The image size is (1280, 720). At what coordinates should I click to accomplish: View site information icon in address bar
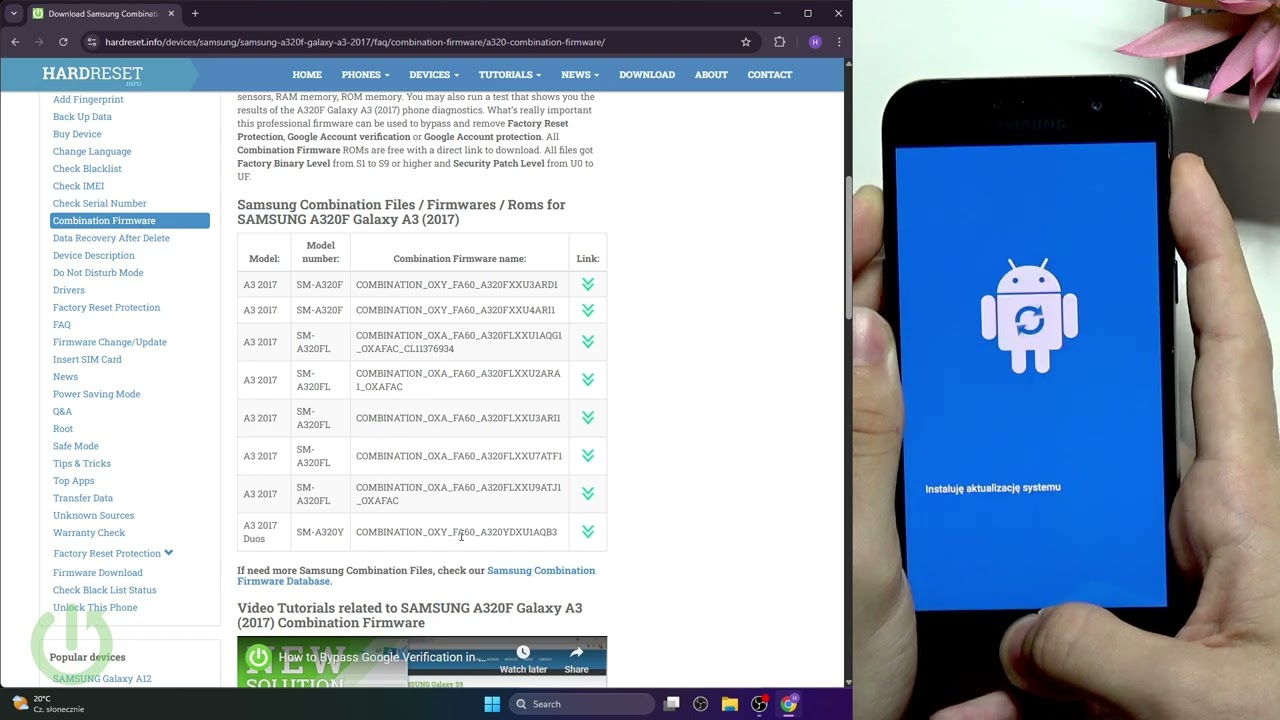pyautogui.click(x=92, y=42)
